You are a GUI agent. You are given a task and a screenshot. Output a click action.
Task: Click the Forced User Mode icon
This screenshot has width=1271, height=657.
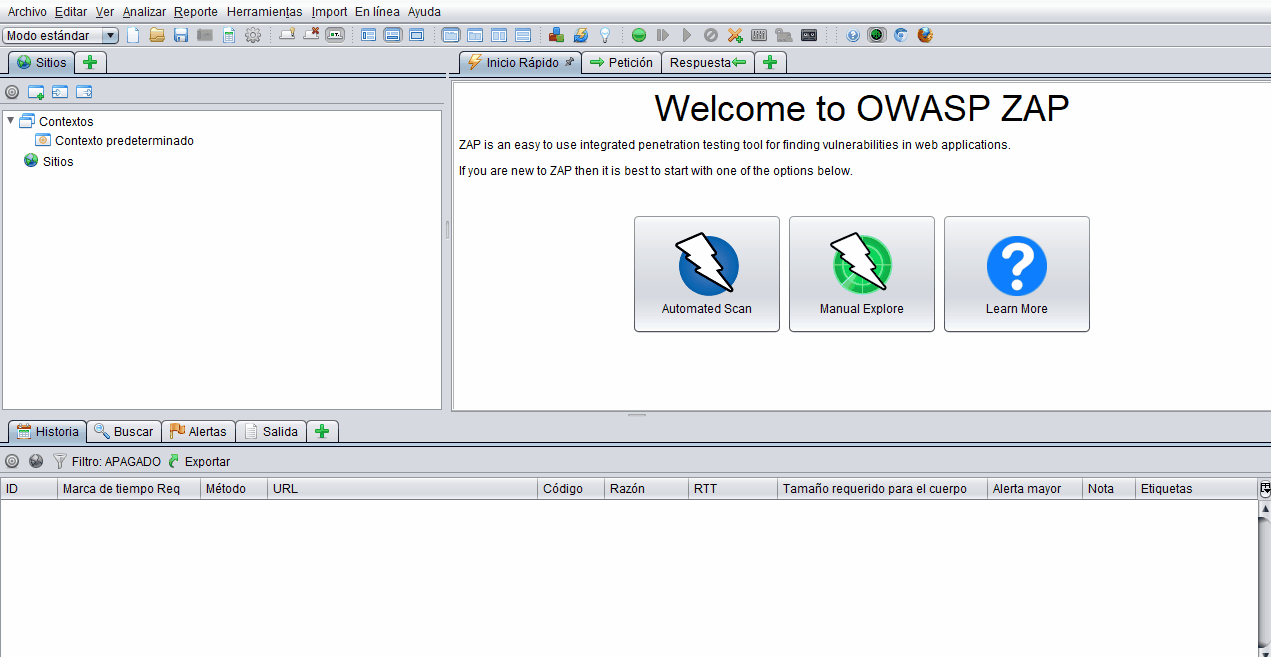[x=784, y=35]
